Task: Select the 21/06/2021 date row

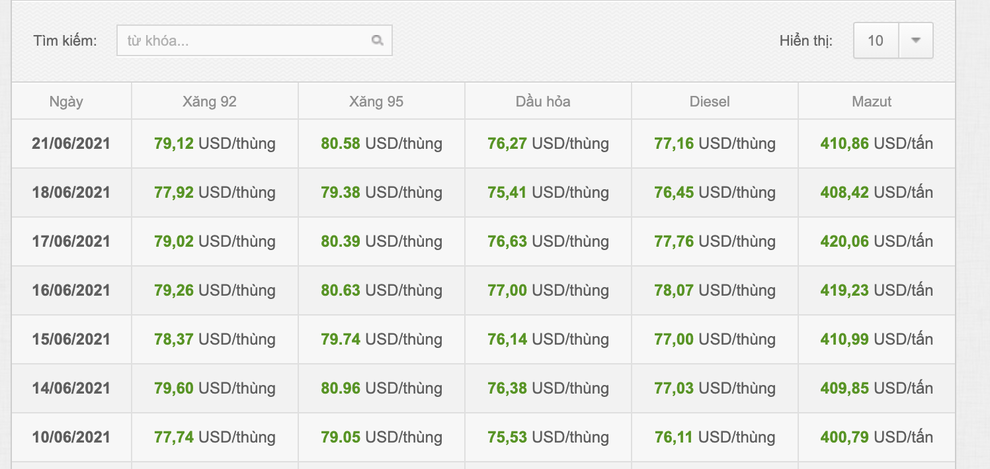Action: (71, 144)
